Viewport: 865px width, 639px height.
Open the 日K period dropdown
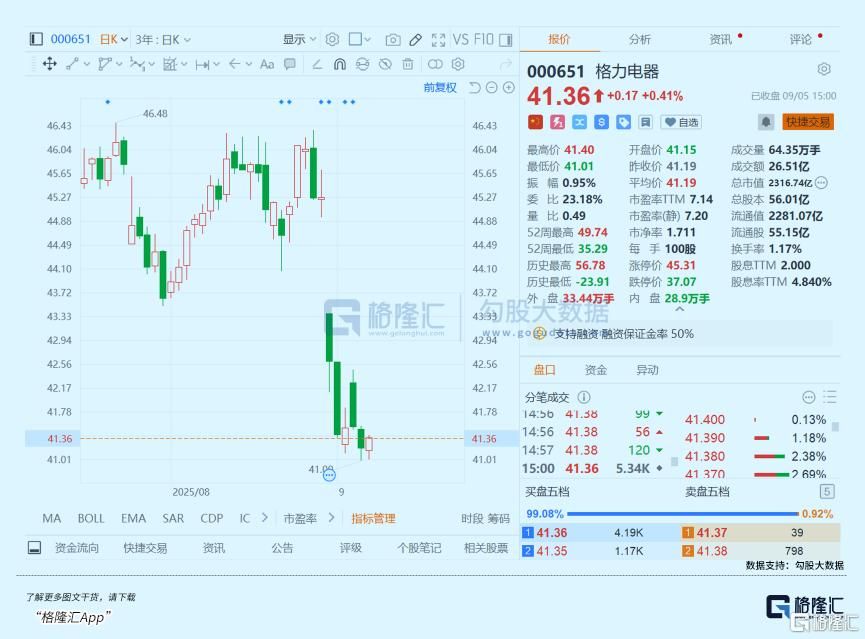[113, 40]
